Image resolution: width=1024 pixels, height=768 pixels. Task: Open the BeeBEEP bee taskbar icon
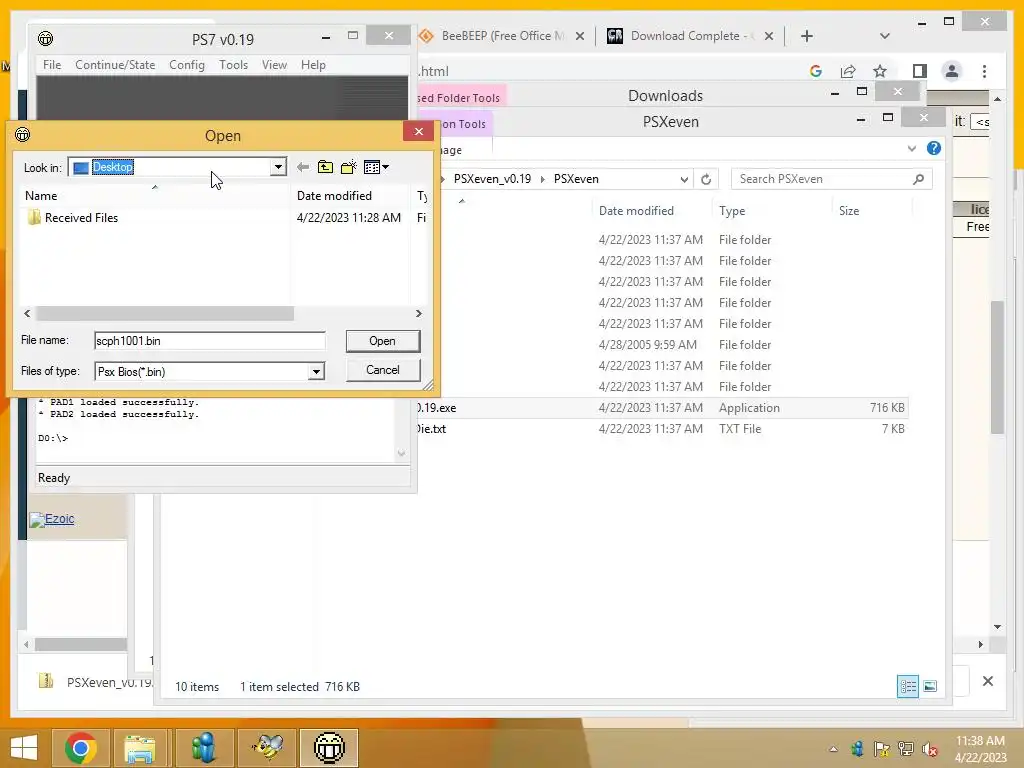pos(267,748)
